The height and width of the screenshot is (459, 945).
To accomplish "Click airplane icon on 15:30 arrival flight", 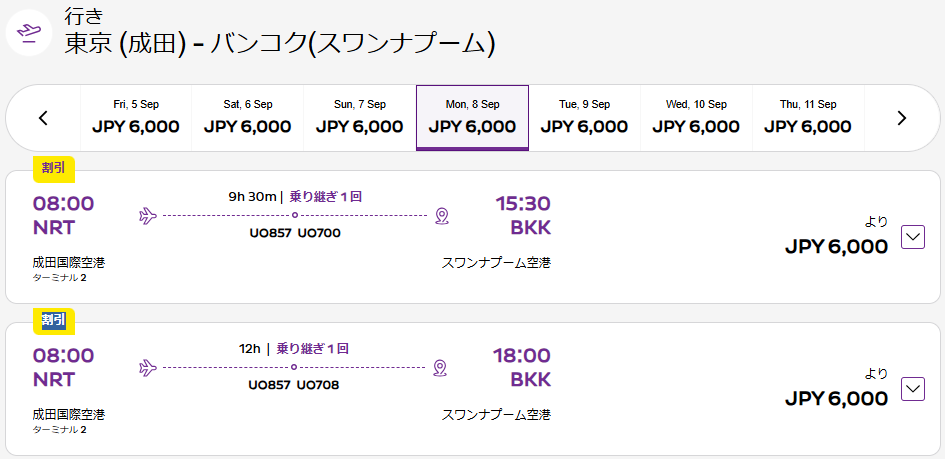I will click(x=148, y=215).
